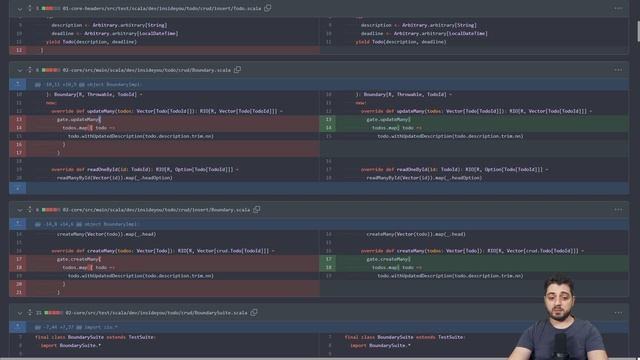Open options menu for crud/Boundary.scala
640x360 pixels.
pos(618,70)
